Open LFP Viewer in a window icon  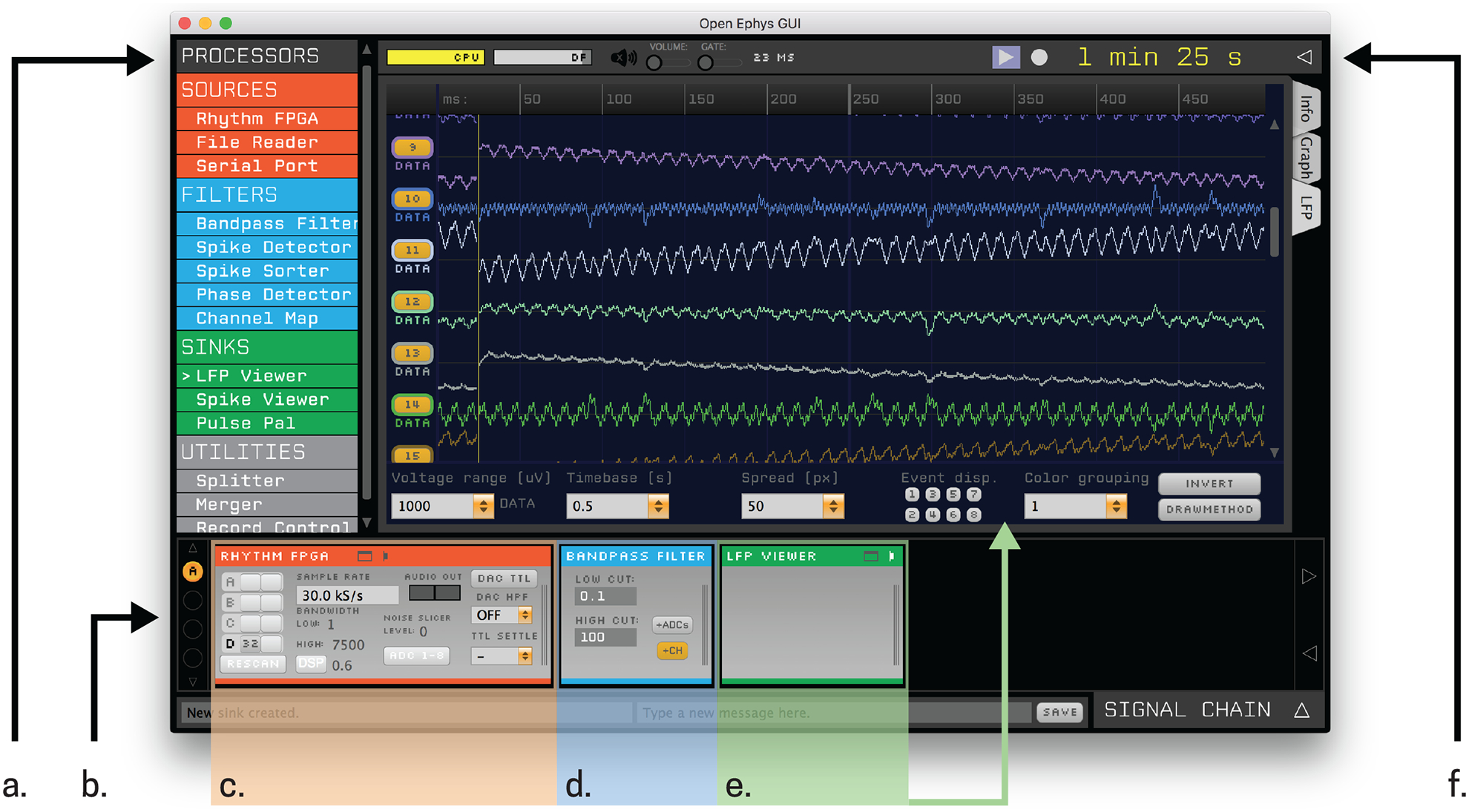[x=871, y=556]
